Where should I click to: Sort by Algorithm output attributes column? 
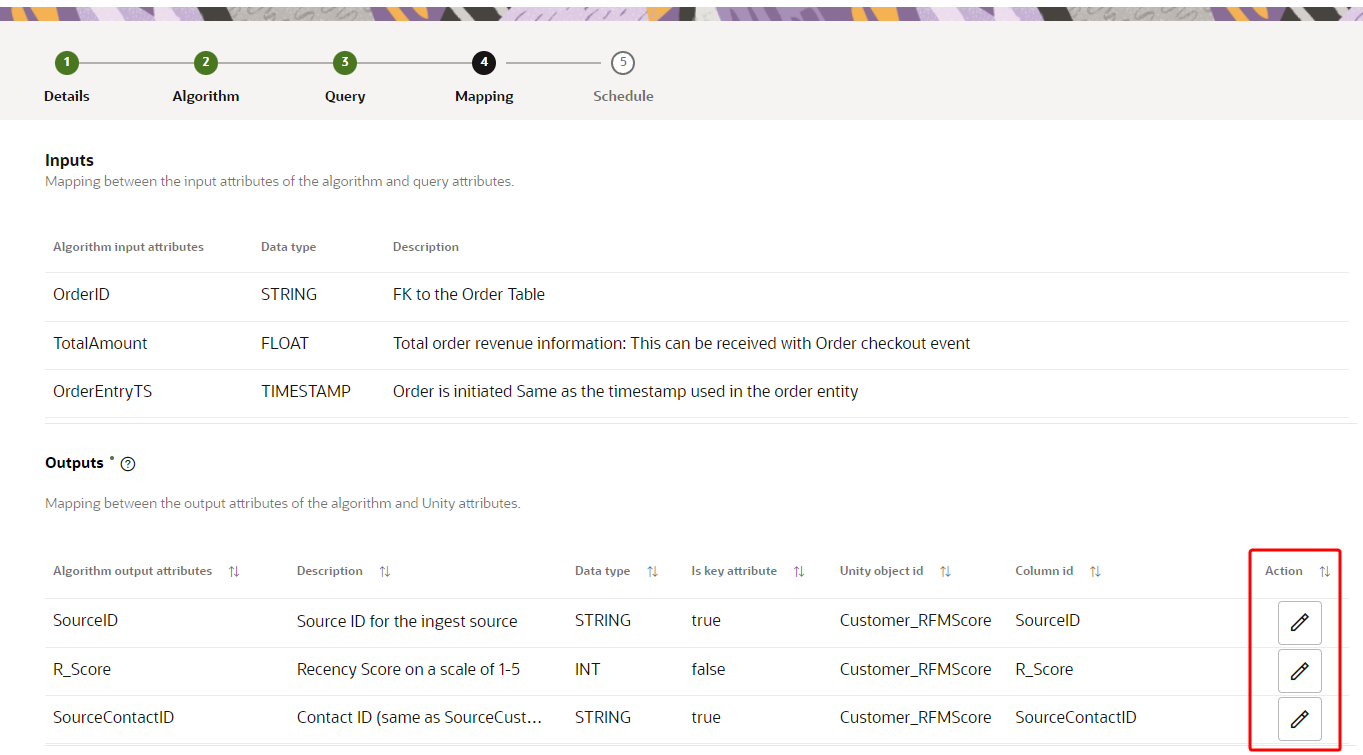pyautogui.click(x=234, y=571)
